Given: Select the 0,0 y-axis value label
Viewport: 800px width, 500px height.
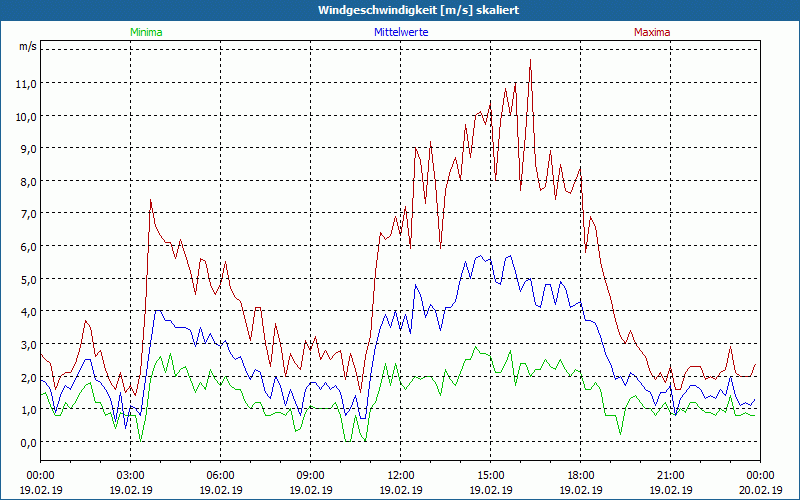Looking at the screenshot, I should [x=26, y=442].
